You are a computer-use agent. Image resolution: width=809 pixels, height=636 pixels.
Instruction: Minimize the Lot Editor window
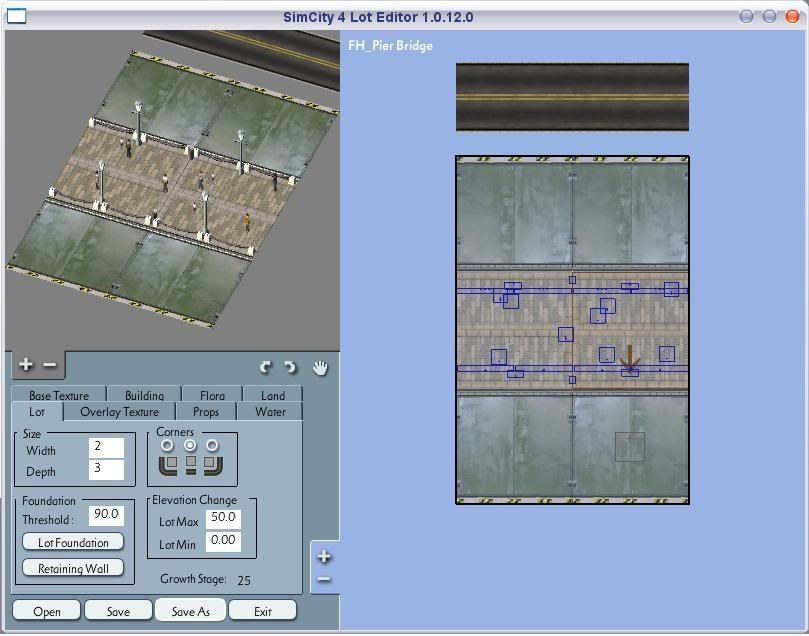point(746,17)
